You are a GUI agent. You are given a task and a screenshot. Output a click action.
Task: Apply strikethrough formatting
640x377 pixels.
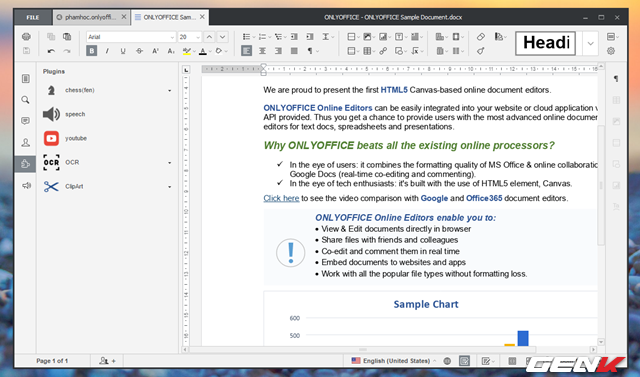coord(139,51)
